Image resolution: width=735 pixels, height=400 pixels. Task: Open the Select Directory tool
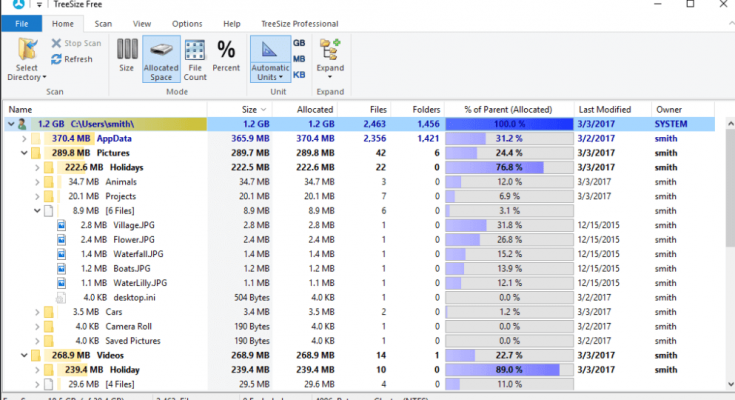(27, 60)
